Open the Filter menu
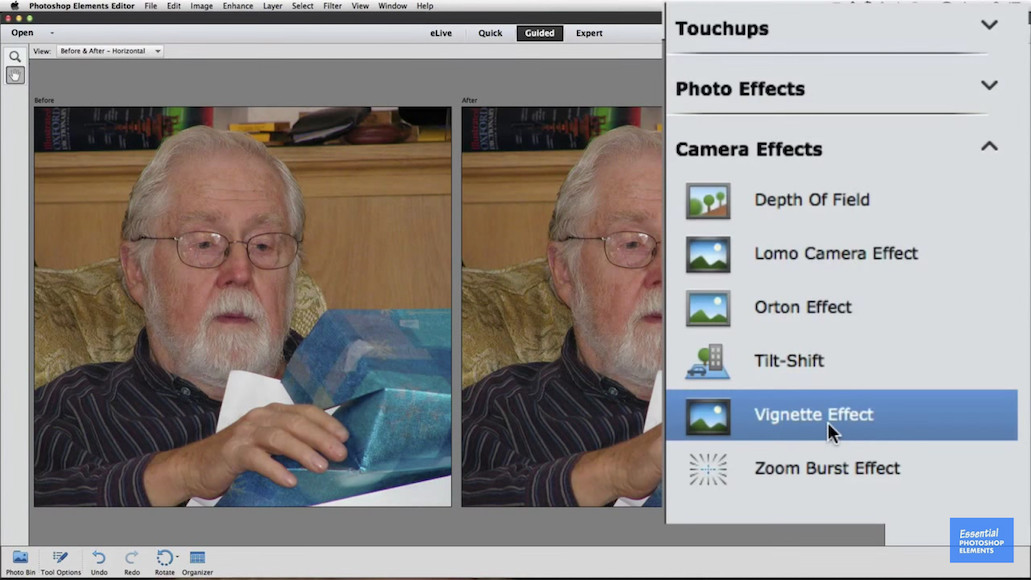 tap(332, 6)
